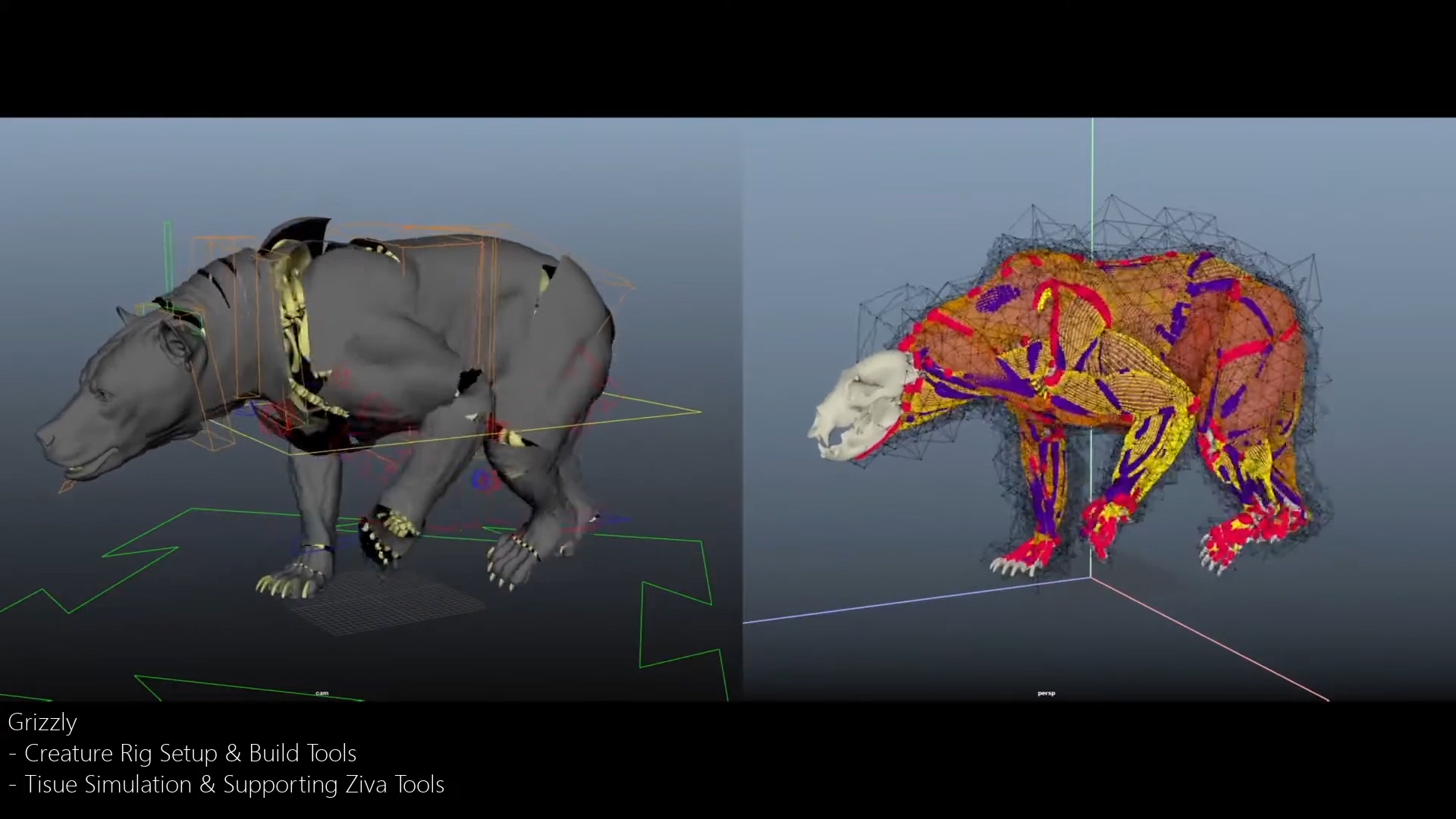The height and width of the screenshot is (819, 1456).
Task: Click the 'Grizzly' title text
Action: click(x=42, y=723)
